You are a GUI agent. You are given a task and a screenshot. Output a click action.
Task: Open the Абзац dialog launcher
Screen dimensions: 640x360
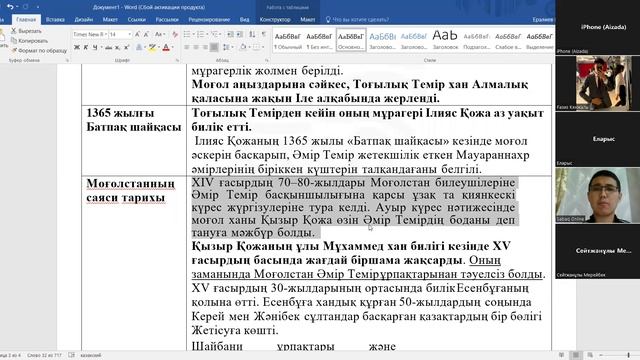(267, 60)
